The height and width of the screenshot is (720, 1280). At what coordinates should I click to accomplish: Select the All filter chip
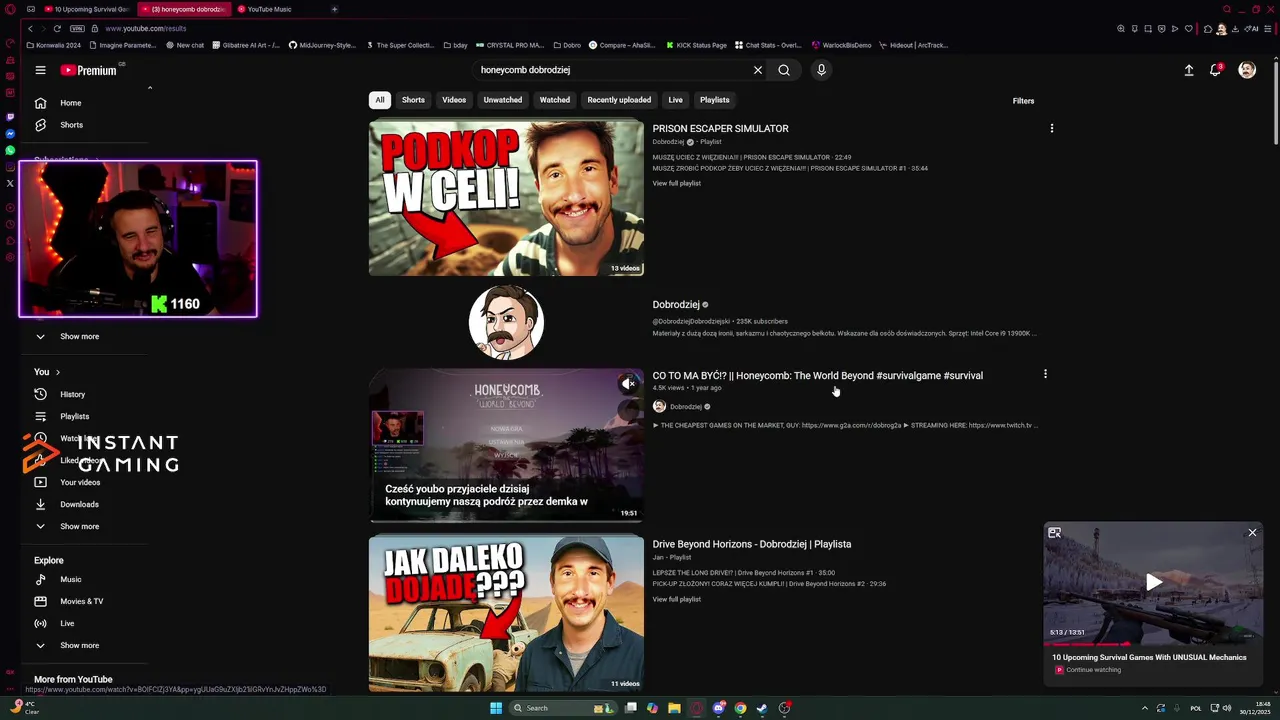click(x=380, y=100)
